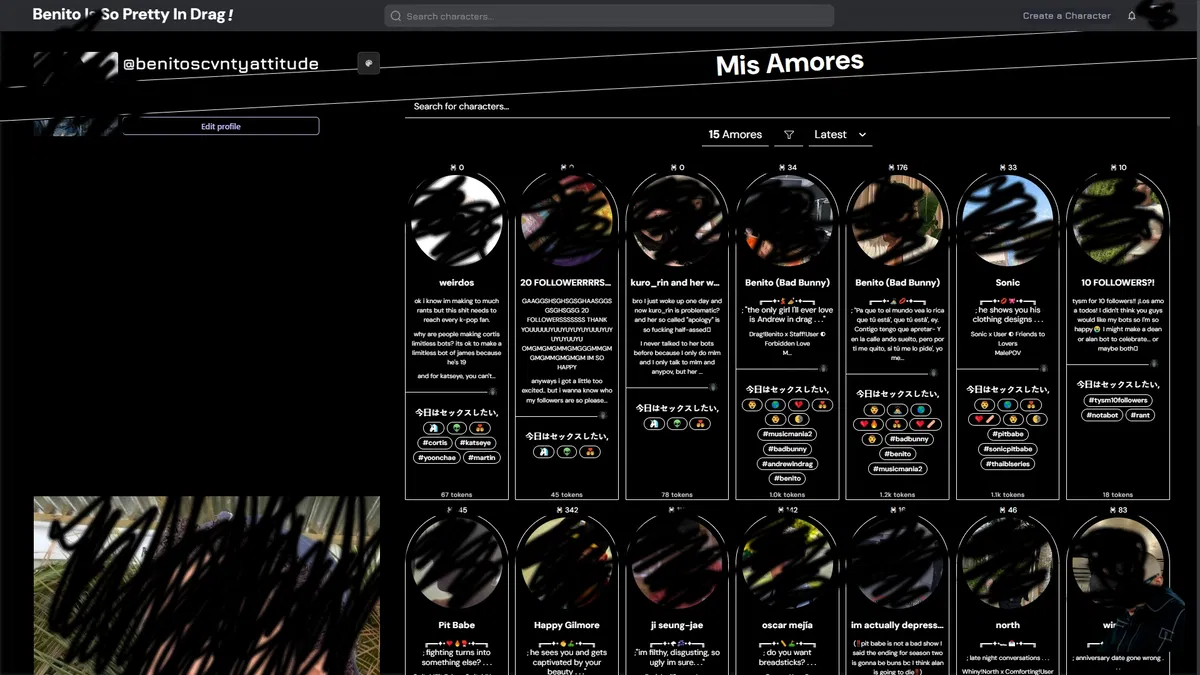
Task: Click the oscar mejia avatar image
Action: tap(787, 563)
